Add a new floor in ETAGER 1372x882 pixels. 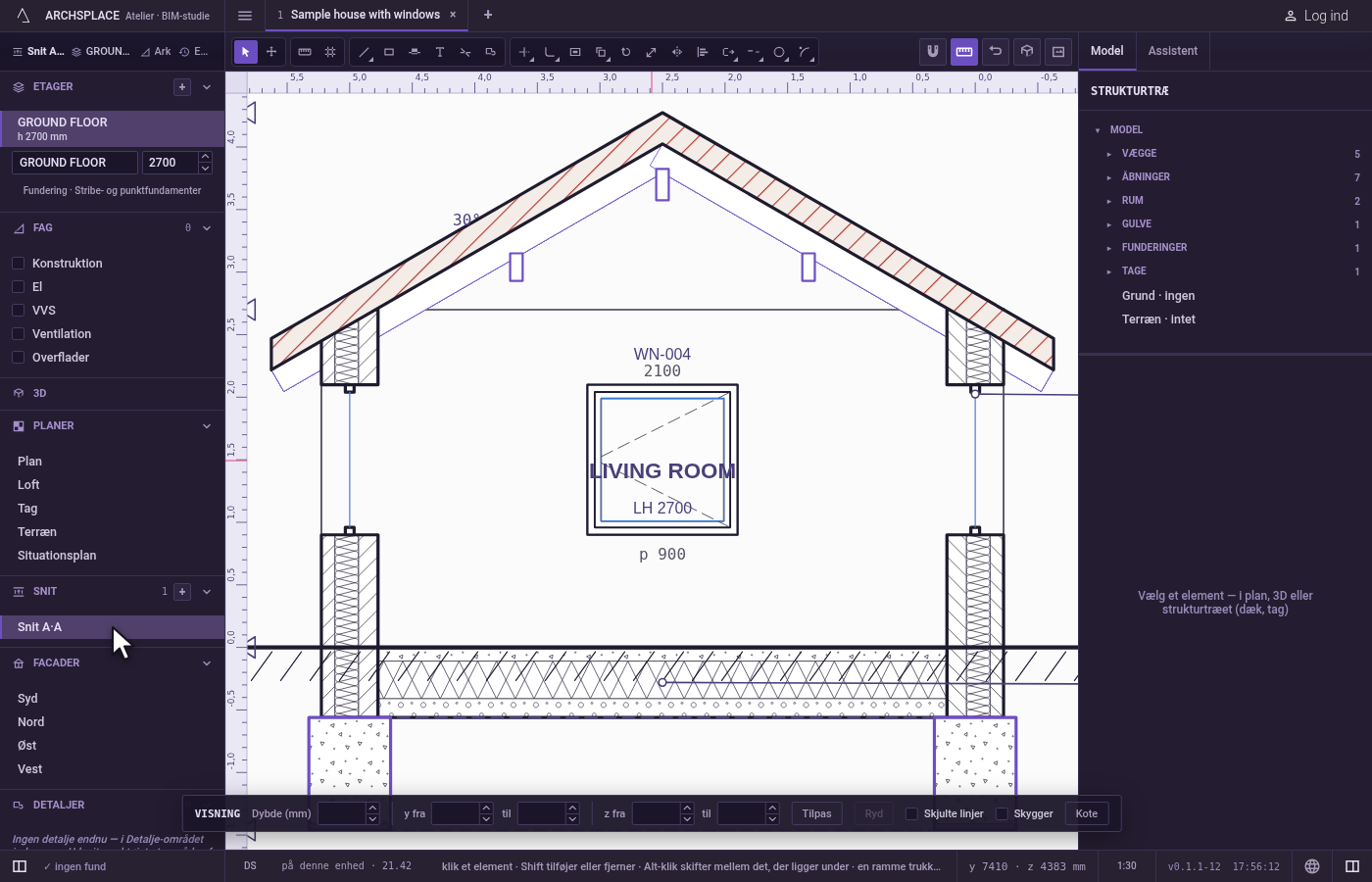pyautogui.click(x=182, y=87)
